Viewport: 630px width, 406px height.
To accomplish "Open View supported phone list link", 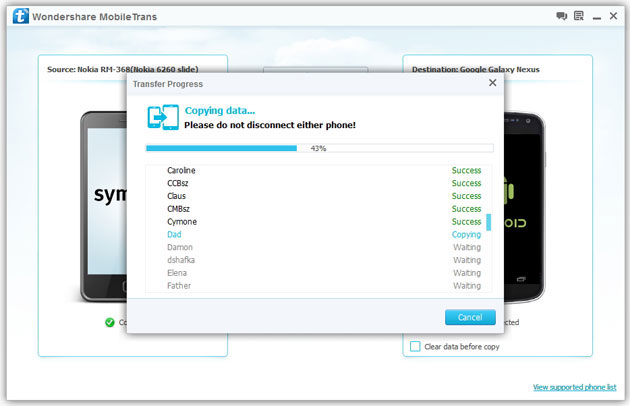I will click(x=575, y=387).
